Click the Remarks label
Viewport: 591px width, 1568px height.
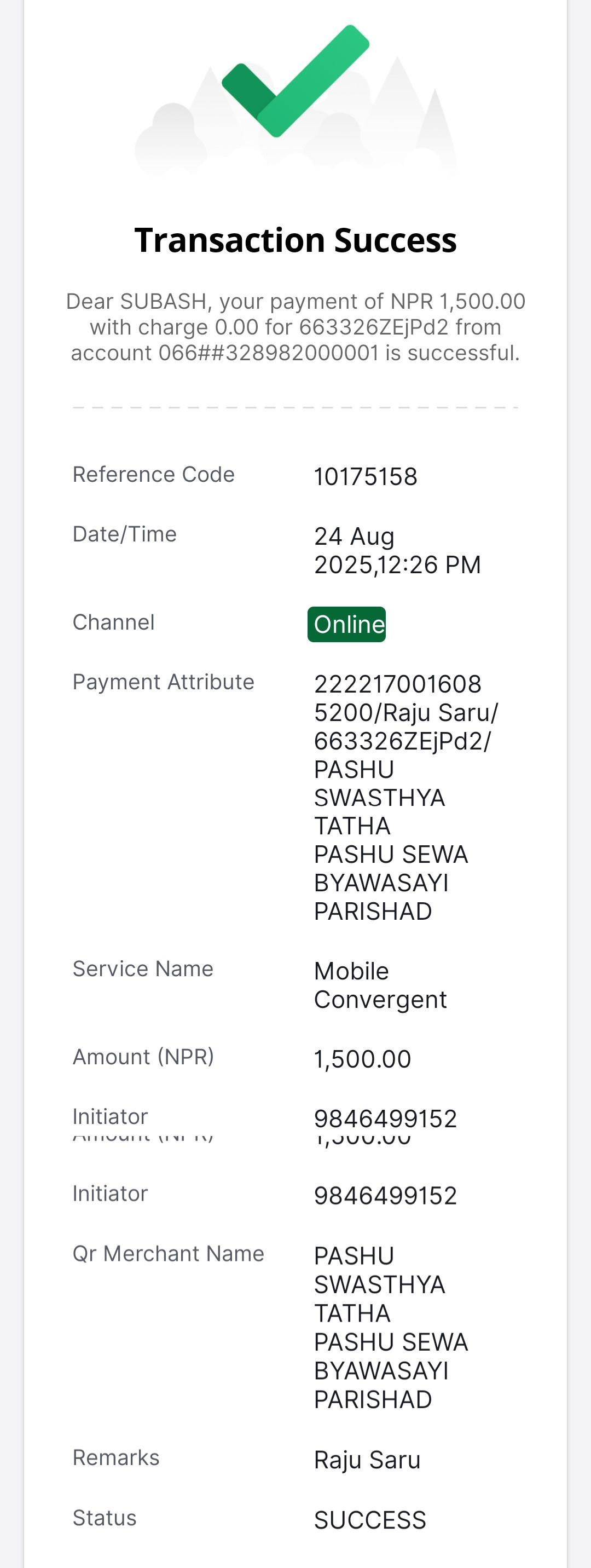pyautogui.click(x=115, y=1457)
